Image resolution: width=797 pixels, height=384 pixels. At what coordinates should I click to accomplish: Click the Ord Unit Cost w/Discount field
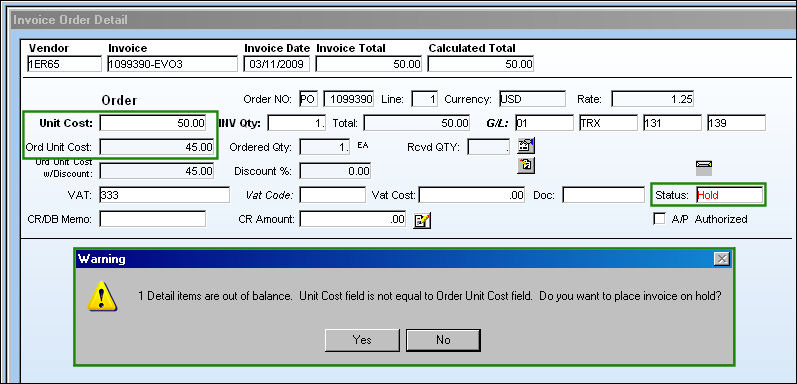pyautogui.click(x=157, y=171)
